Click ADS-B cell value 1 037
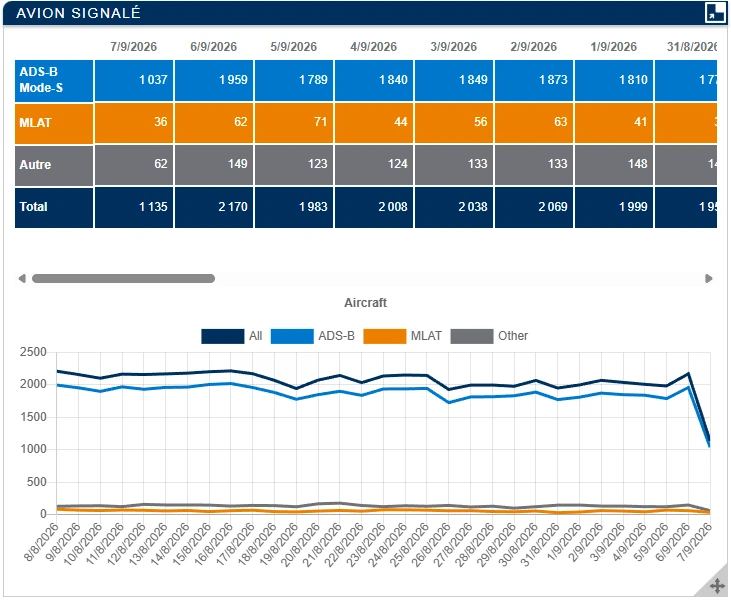Image resolution: width=731 pixels, height=600 pixels. (x=134, y=80)
